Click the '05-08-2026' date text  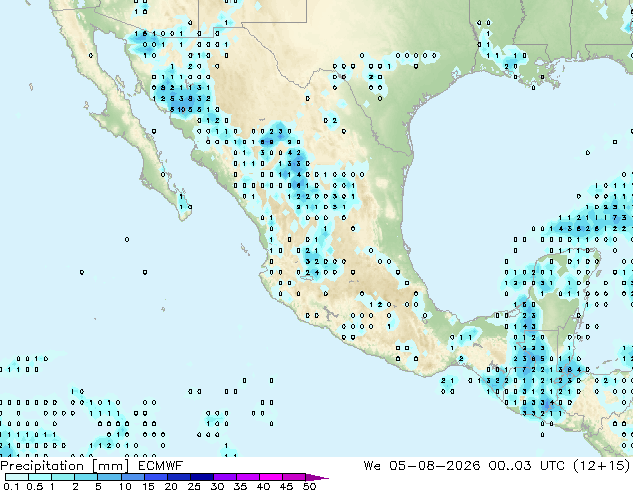435,466
